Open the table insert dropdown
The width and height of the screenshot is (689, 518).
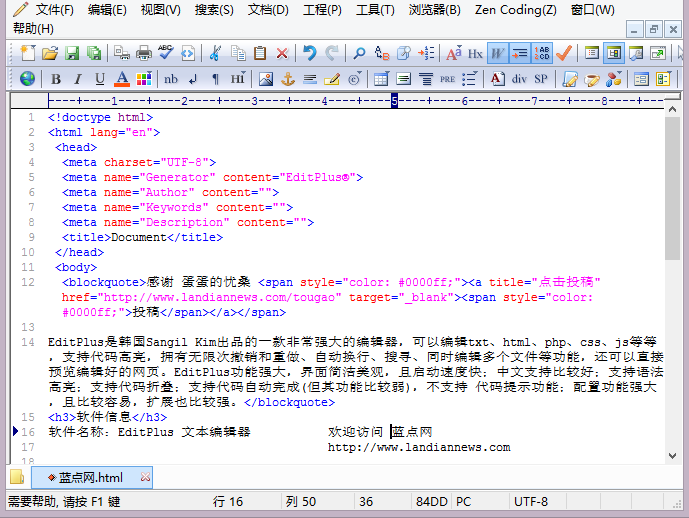tap(381, 79)
